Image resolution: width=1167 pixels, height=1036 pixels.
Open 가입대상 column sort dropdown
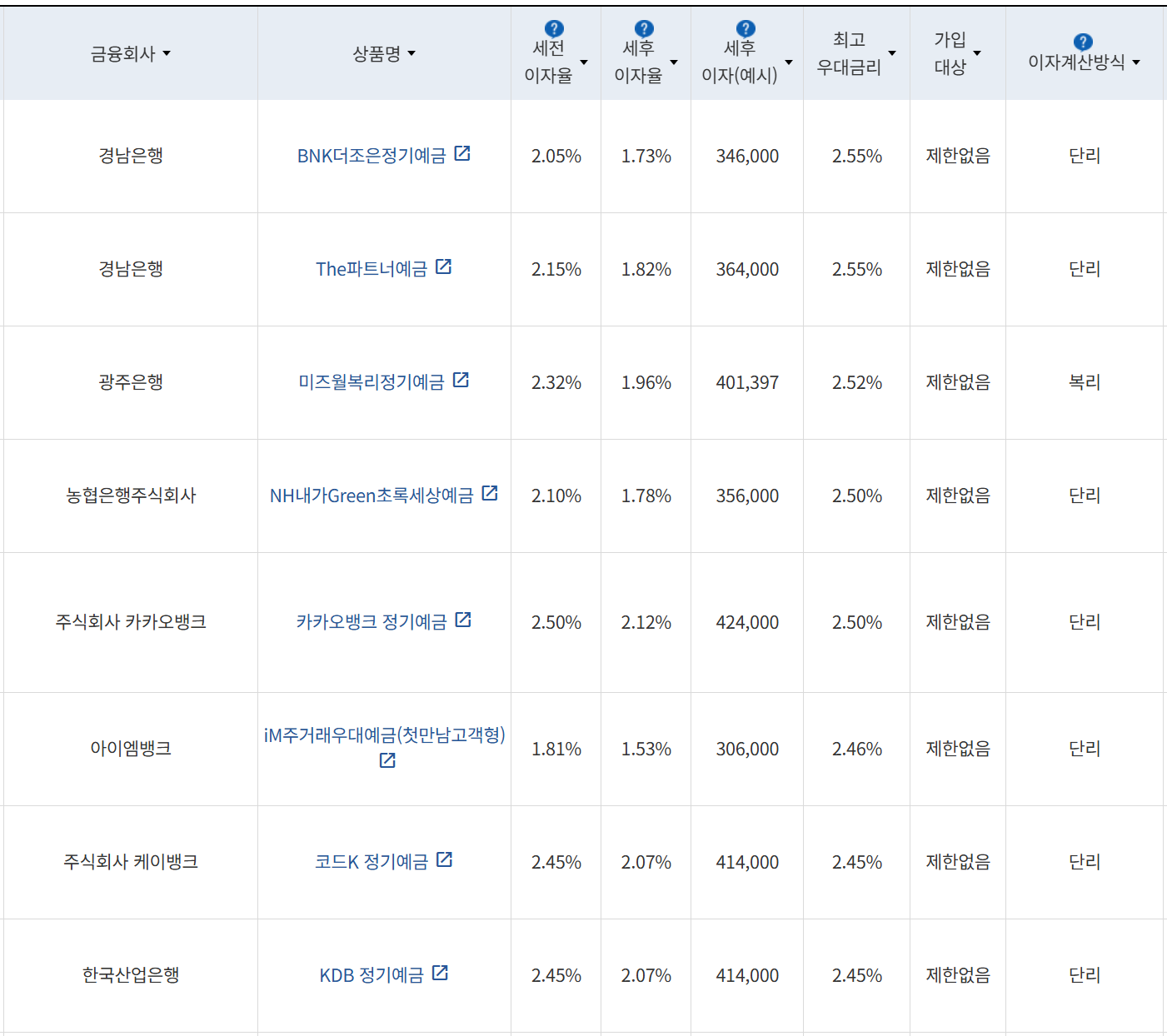[x=979, y=53]
